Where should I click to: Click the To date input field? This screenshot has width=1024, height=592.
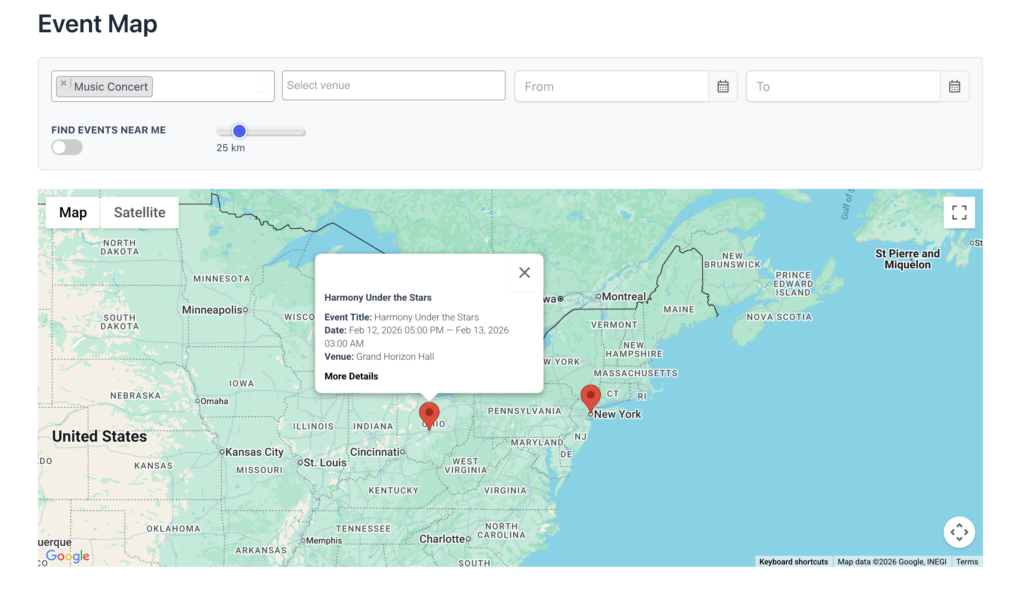pos(843,87)
